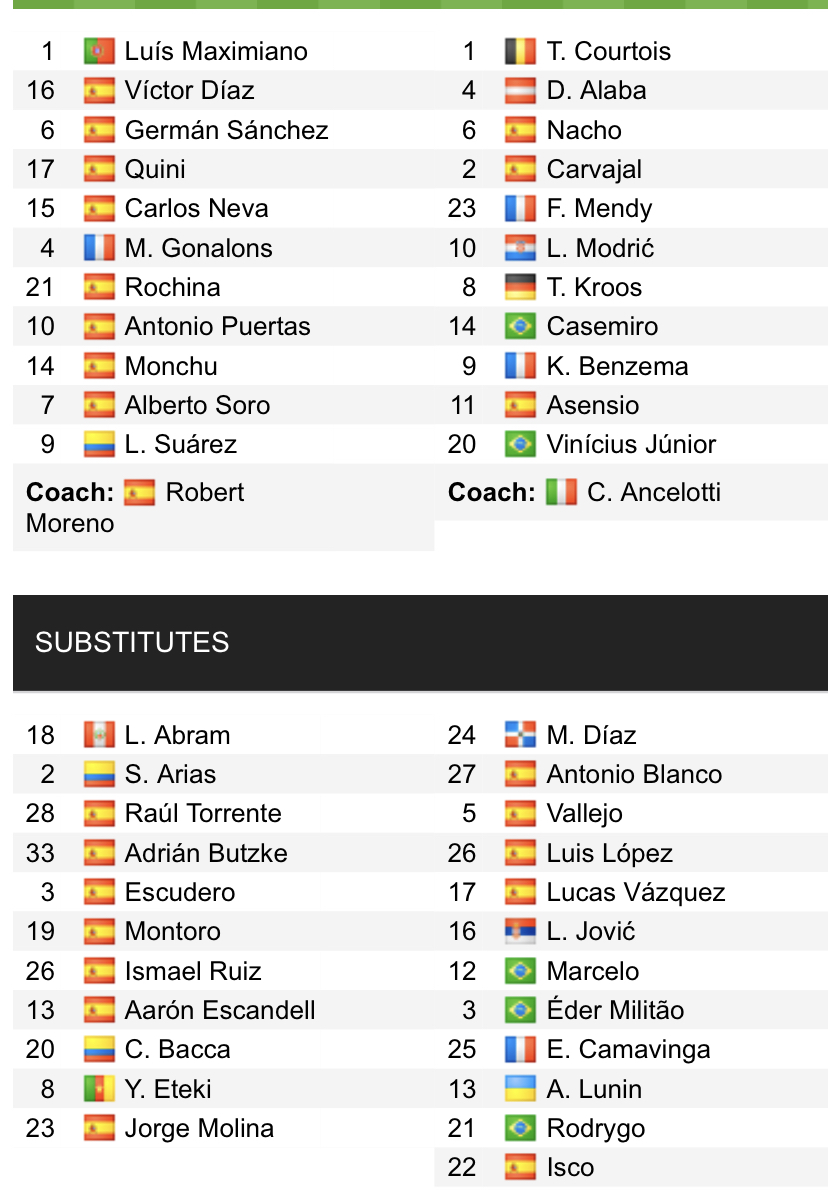
Task: Open substitute E. Camavinga's profile
Action: [x=628, y=1050]
